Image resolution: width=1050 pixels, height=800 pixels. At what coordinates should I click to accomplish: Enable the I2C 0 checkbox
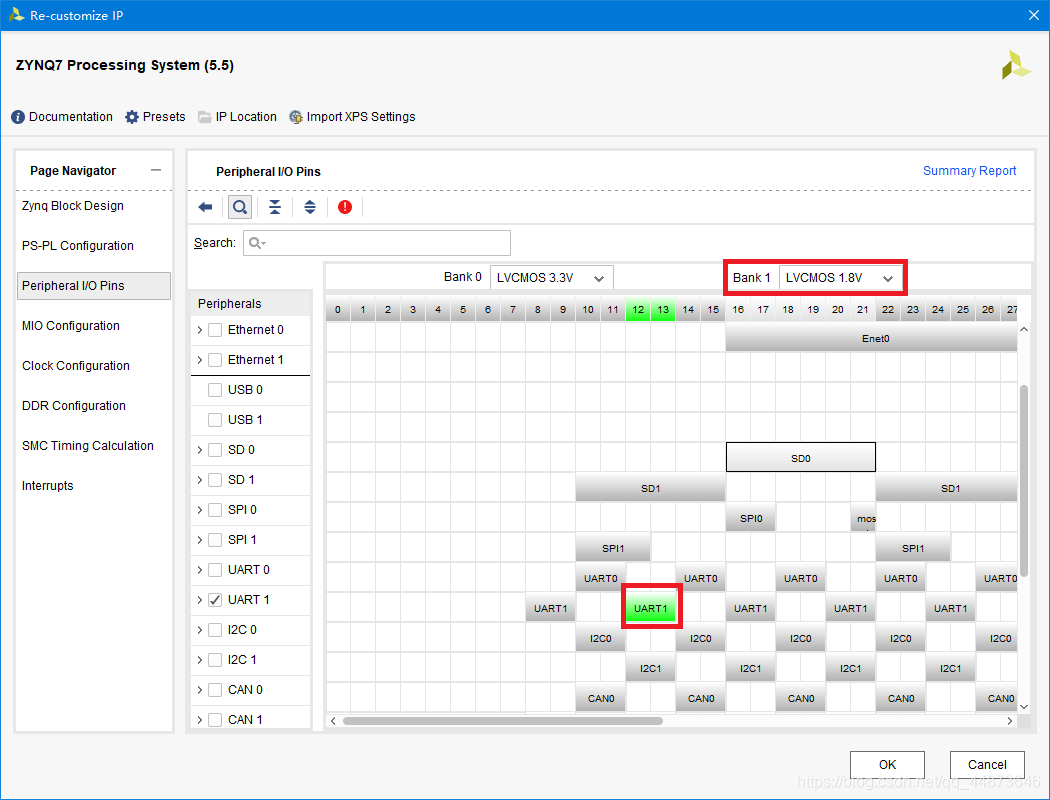coord(215,630)
